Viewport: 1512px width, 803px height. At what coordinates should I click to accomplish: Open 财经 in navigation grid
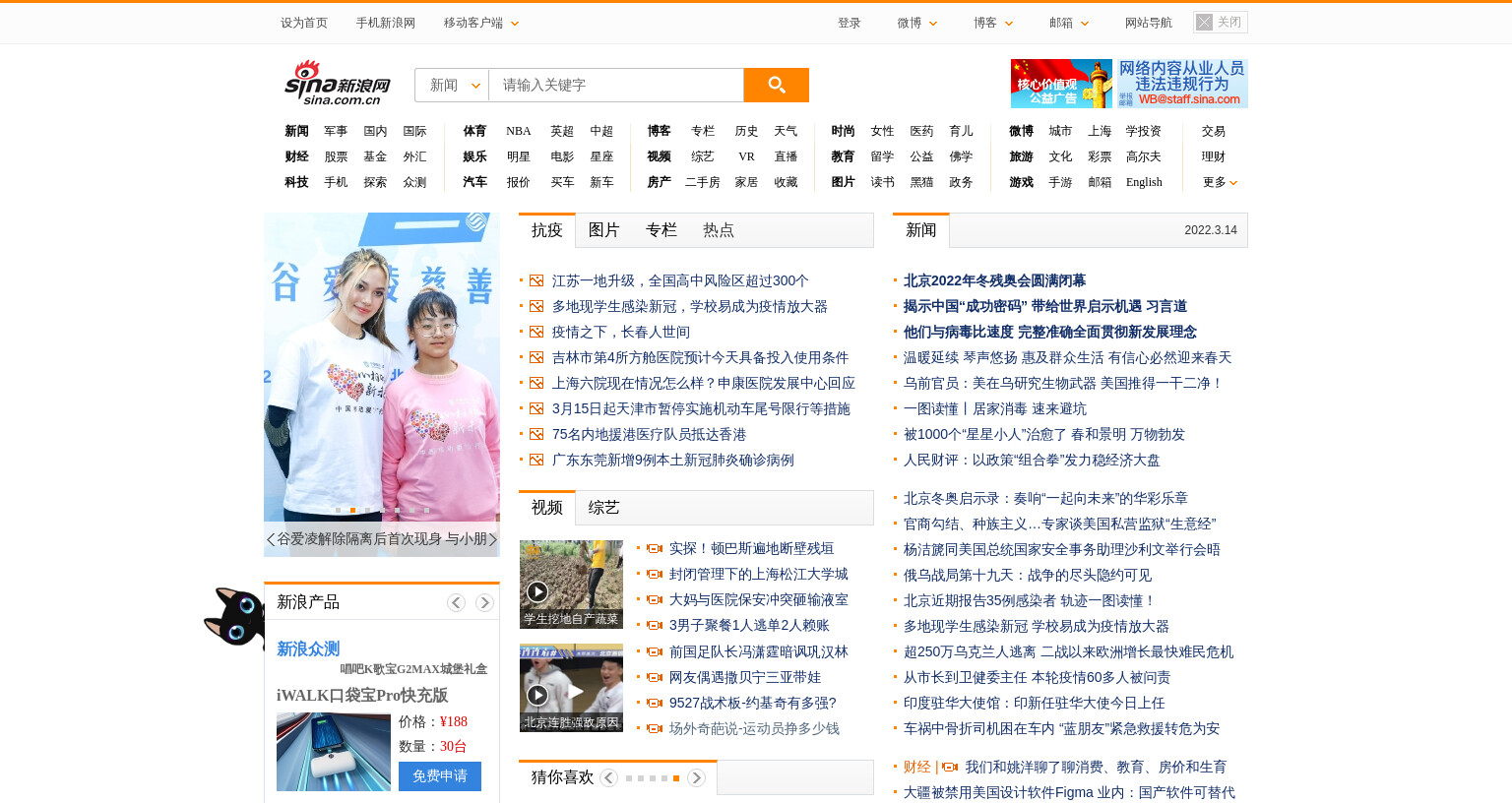296,156
